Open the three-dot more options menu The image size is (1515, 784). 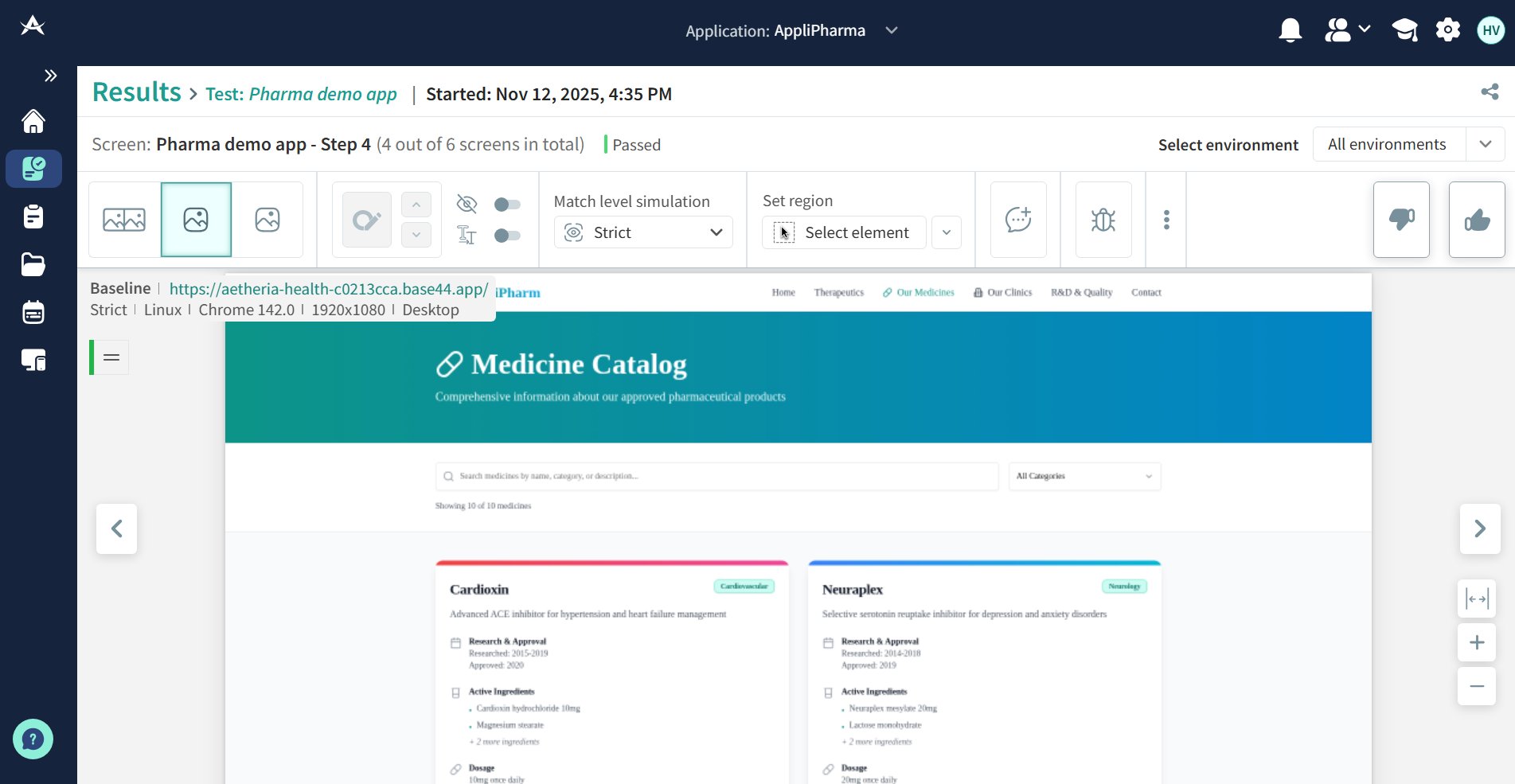point(1166,220)
